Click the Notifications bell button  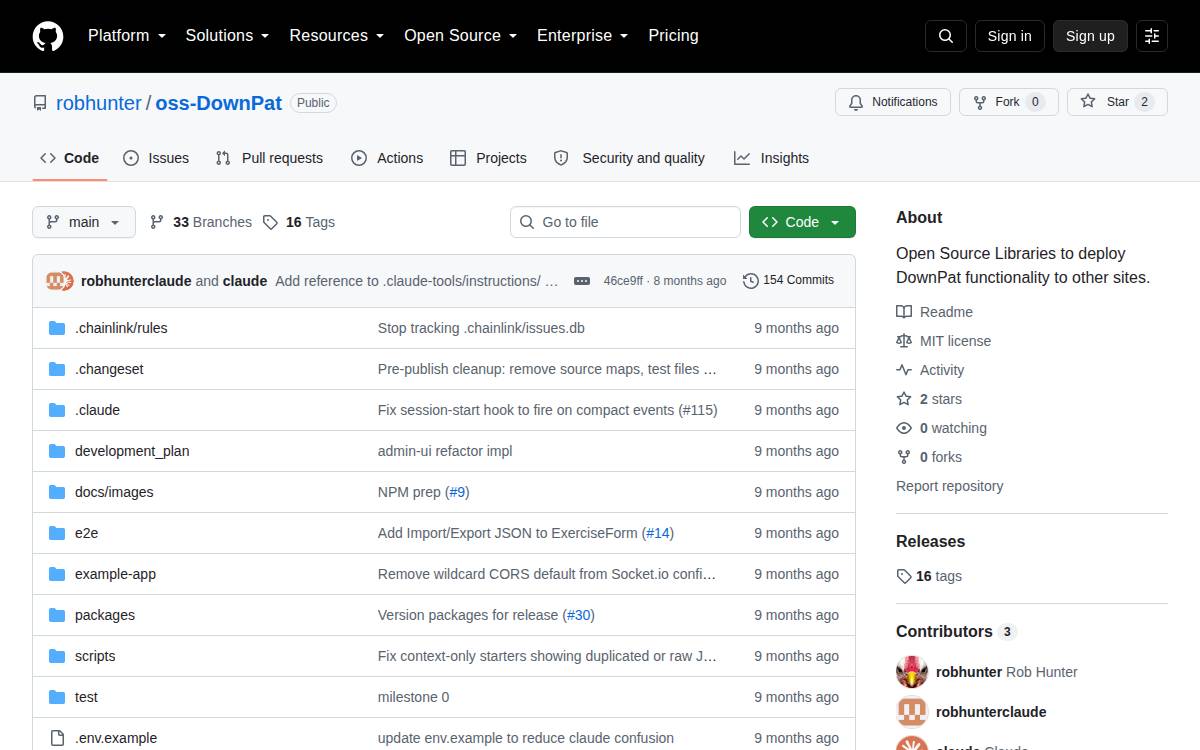coord(893,102)
